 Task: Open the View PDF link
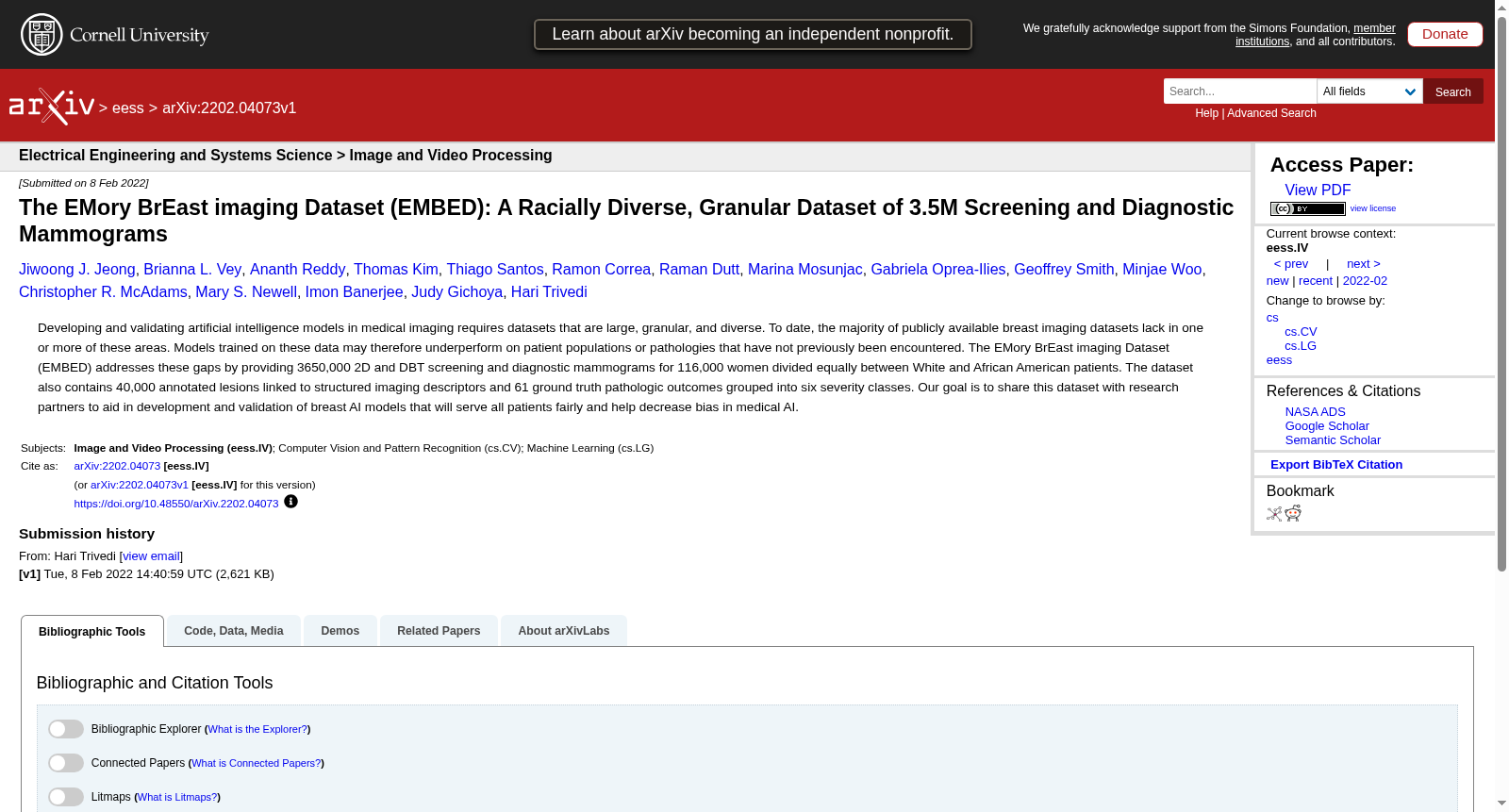click(x=1318, y=190)
